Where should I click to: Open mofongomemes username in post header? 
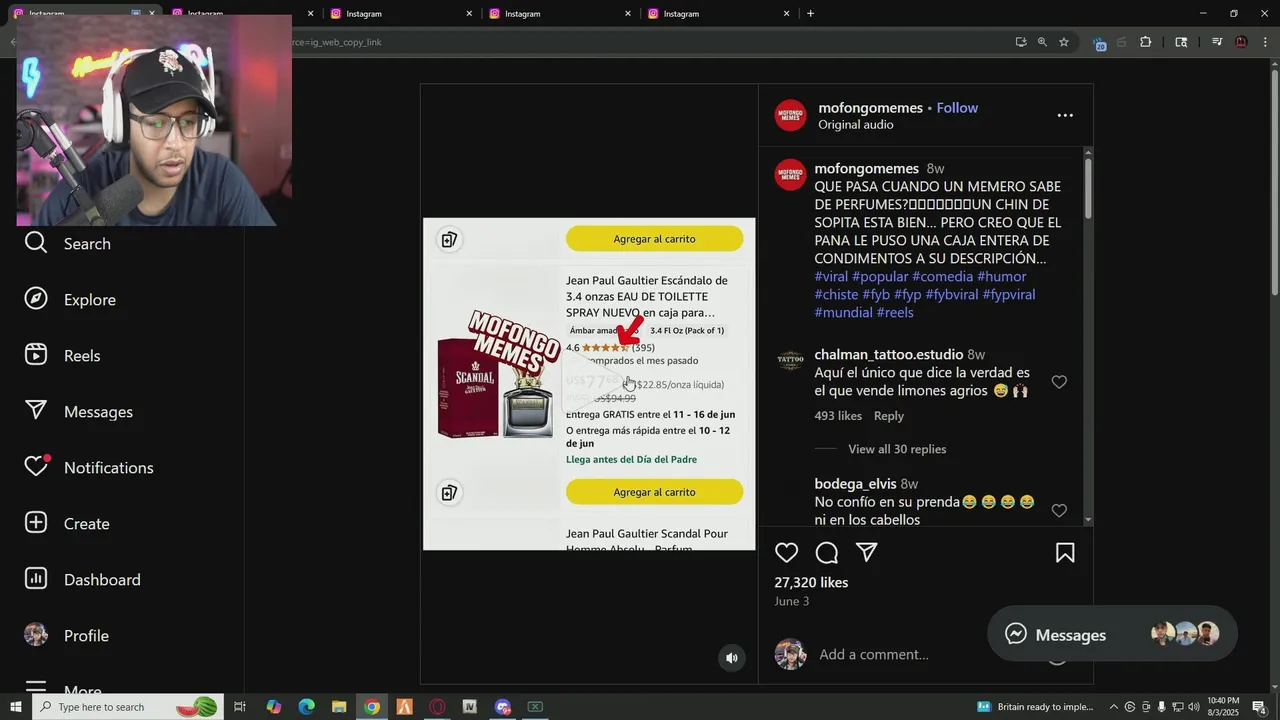pos(870,107)
